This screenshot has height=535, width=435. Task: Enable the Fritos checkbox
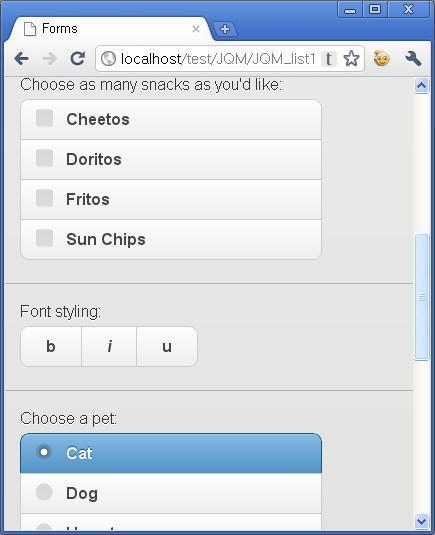[171, 199]
